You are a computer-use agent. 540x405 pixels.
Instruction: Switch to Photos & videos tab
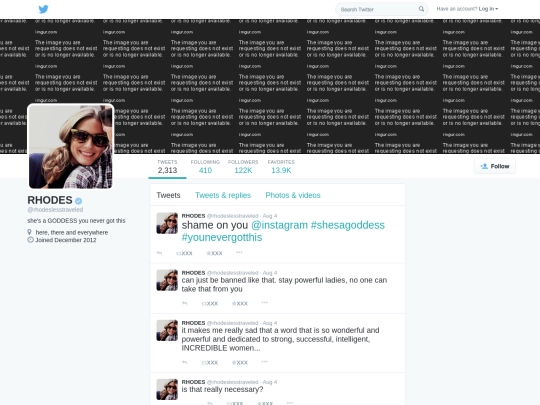[x=293, y=195]
